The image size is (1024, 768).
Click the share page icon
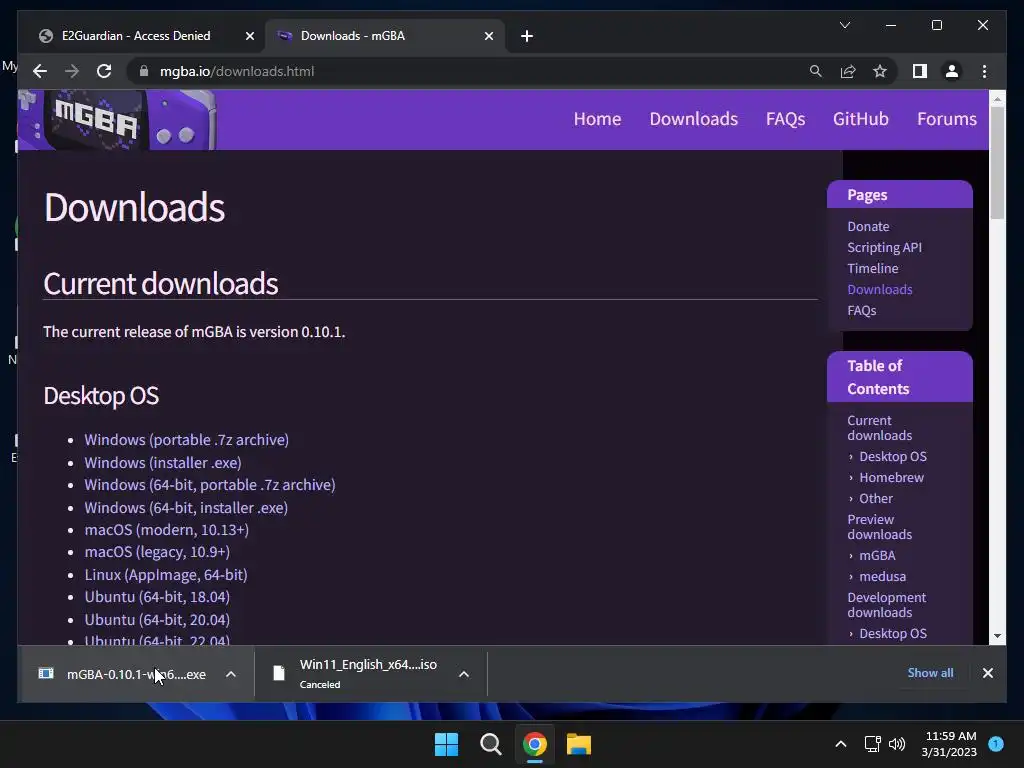coord(848,71)
